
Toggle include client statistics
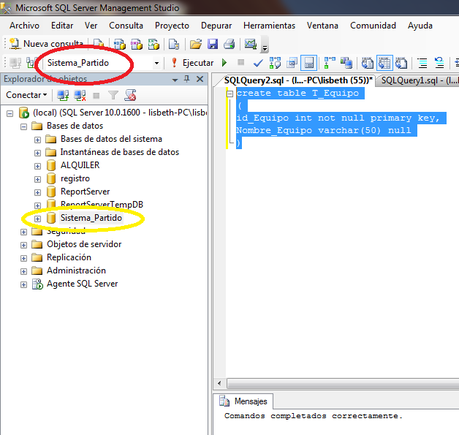[346, 63]
